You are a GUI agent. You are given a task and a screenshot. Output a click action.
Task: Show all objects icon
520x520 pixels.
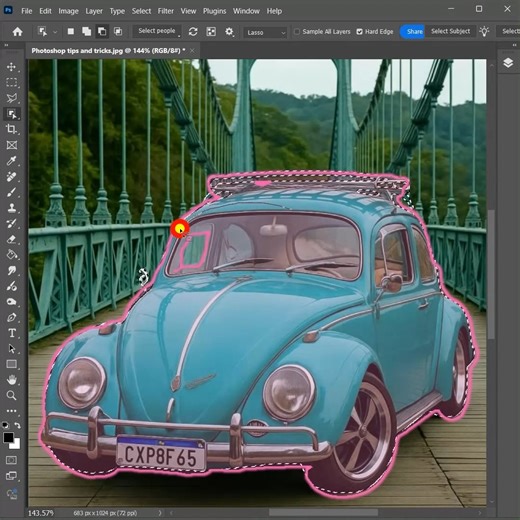[211, 32]
